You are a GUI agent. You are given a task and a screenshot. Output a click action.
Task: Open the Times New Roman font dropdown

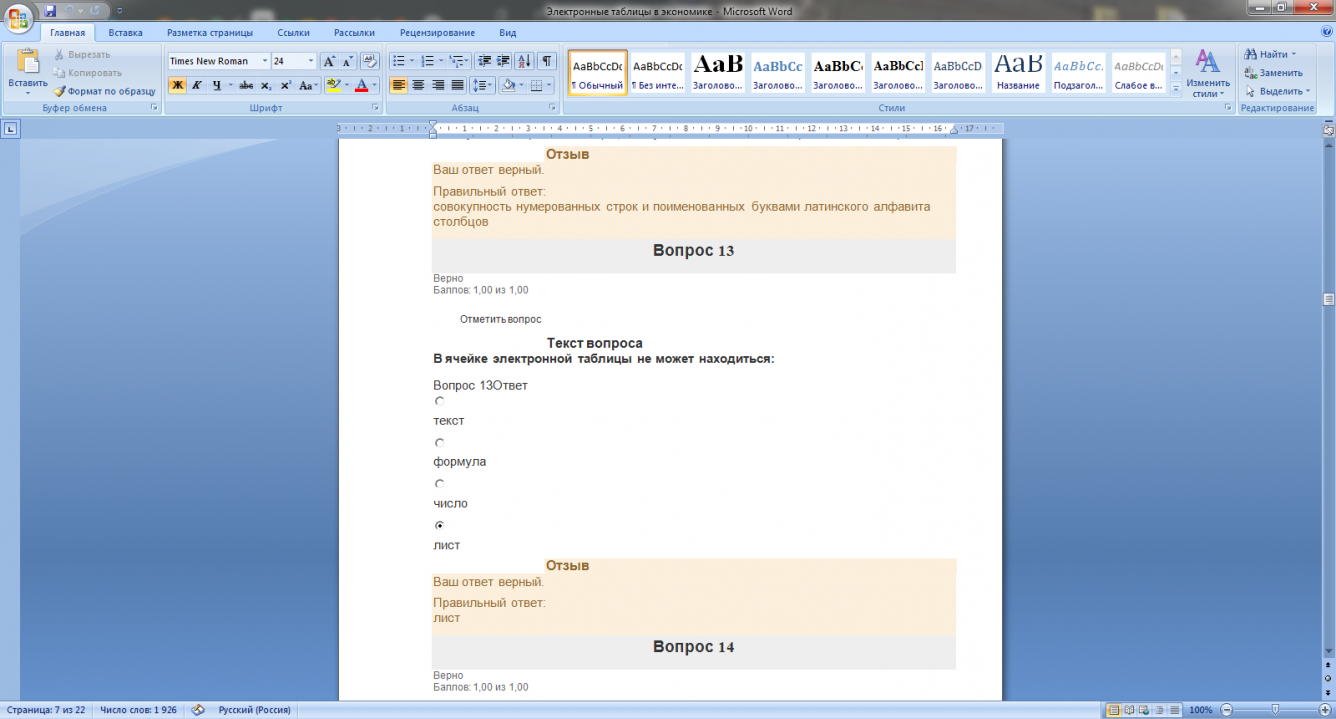[x=265, y=61]
